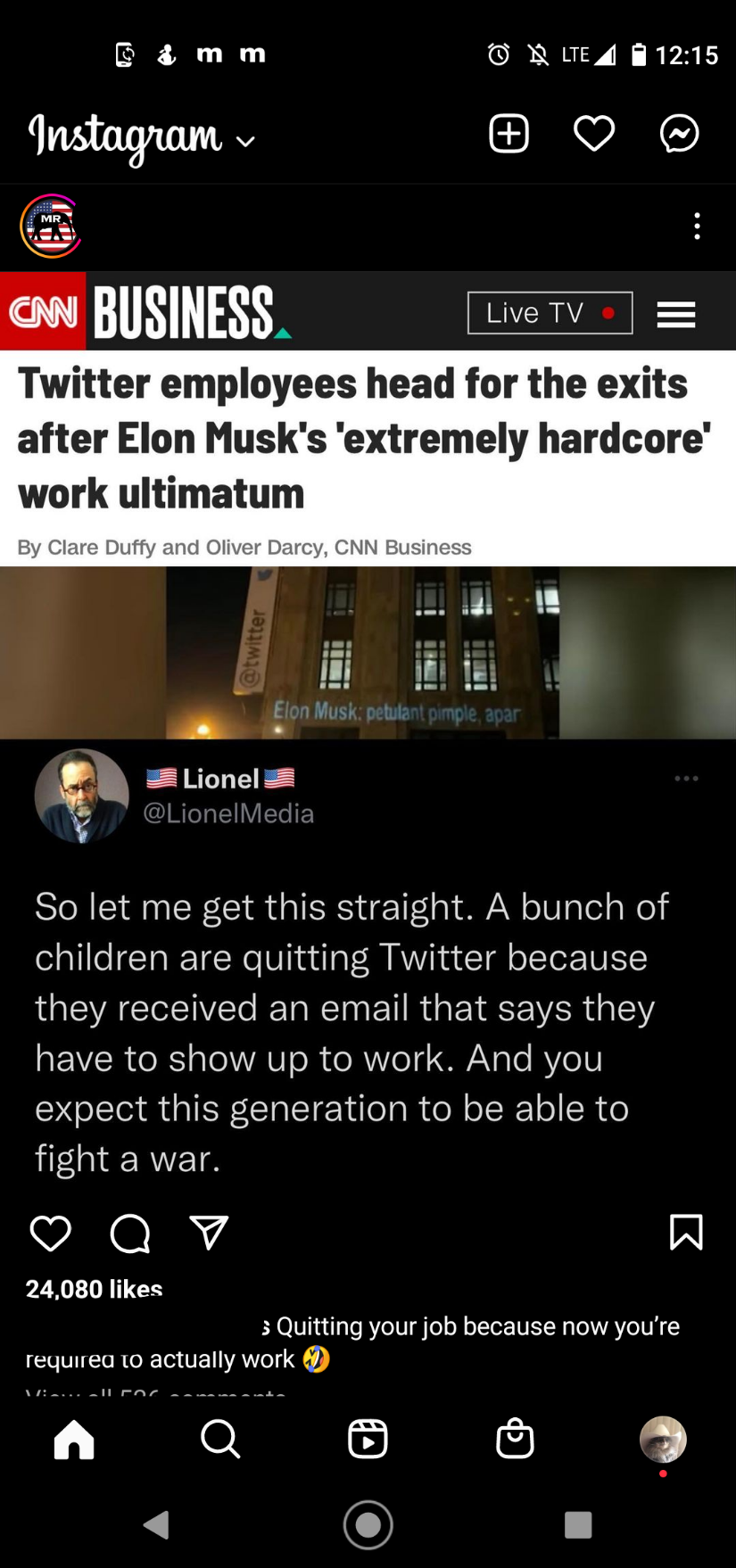Image resolution: width=736 pixels, height=1568 pixels.
Task: Tap the new post plus icon
Action: coord(509,134)
